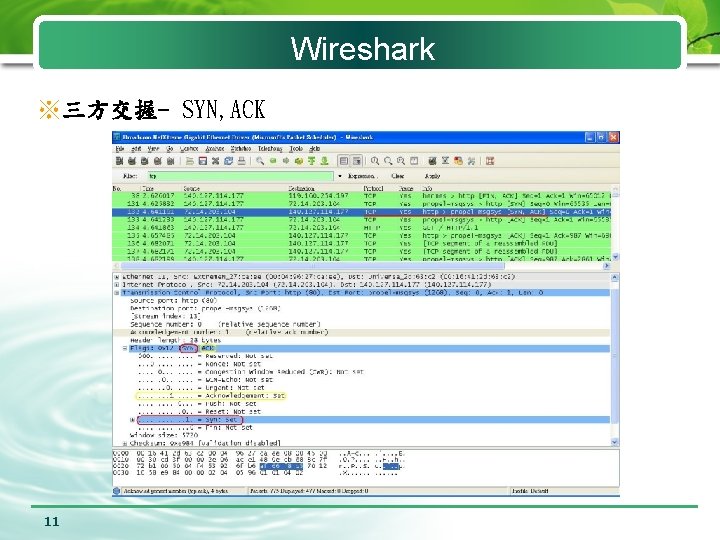The width and height of the screenshot is (720, 540).
Task: Open the View menu
Action: pos(153,149)
